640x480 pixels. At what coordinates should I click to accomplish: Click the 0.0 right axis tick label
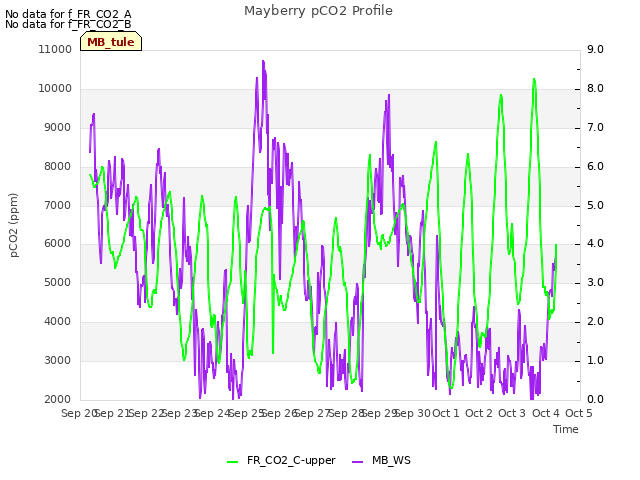coord(596,399)
